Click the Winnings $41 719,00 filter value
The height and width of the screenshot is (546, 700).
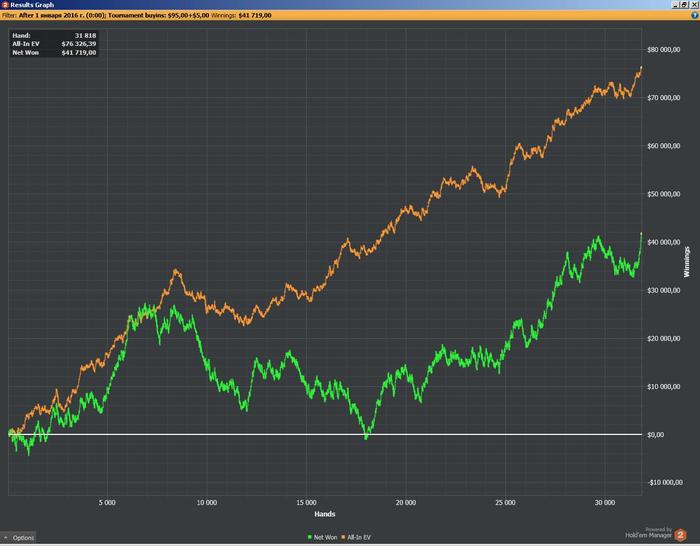(254, 15)
